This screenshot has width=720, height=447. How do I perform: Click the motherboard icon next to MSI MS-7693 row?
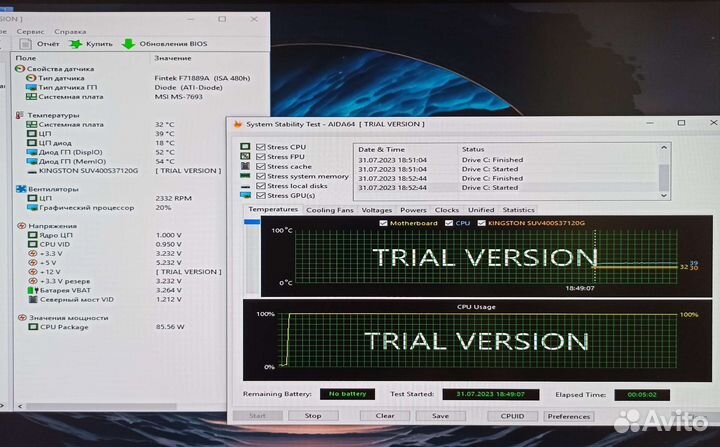click(31, 96)
